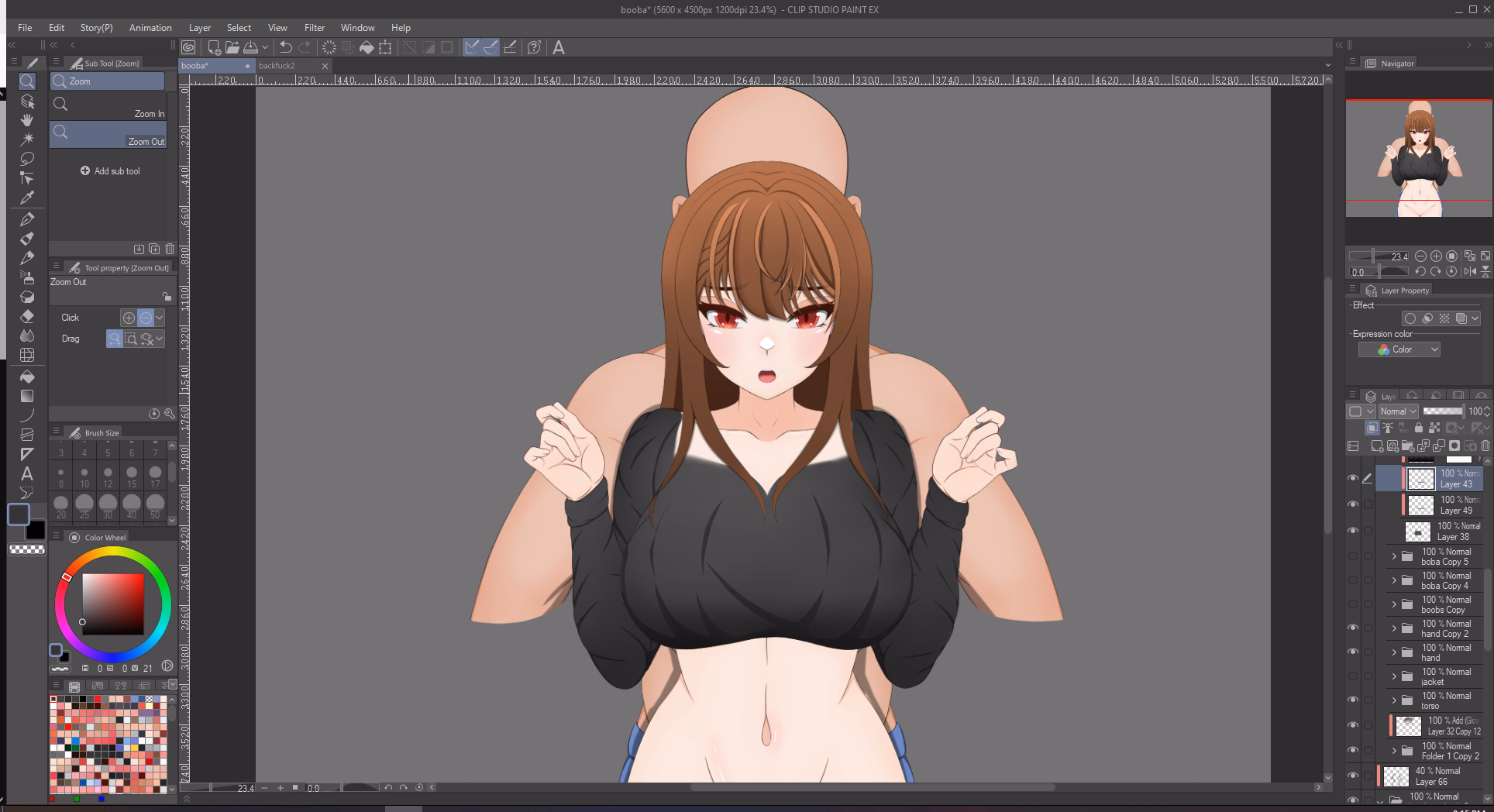
Task: Open the Animation menu
Action: tap(150, 27)
